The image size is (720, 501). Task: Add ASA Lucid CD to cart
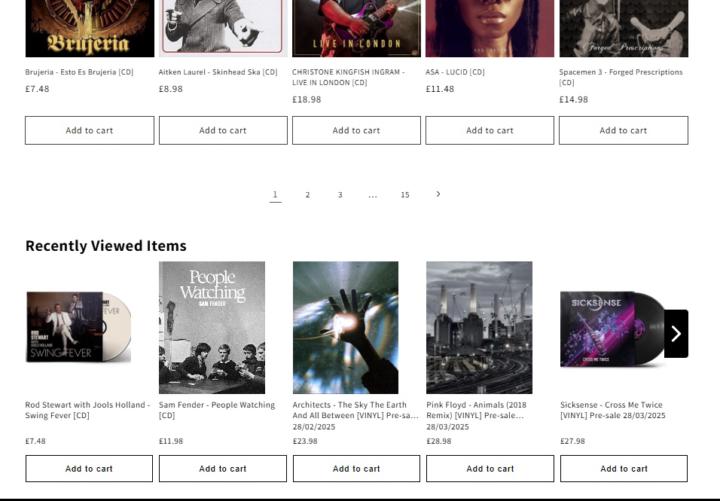[x=490, y=130]
